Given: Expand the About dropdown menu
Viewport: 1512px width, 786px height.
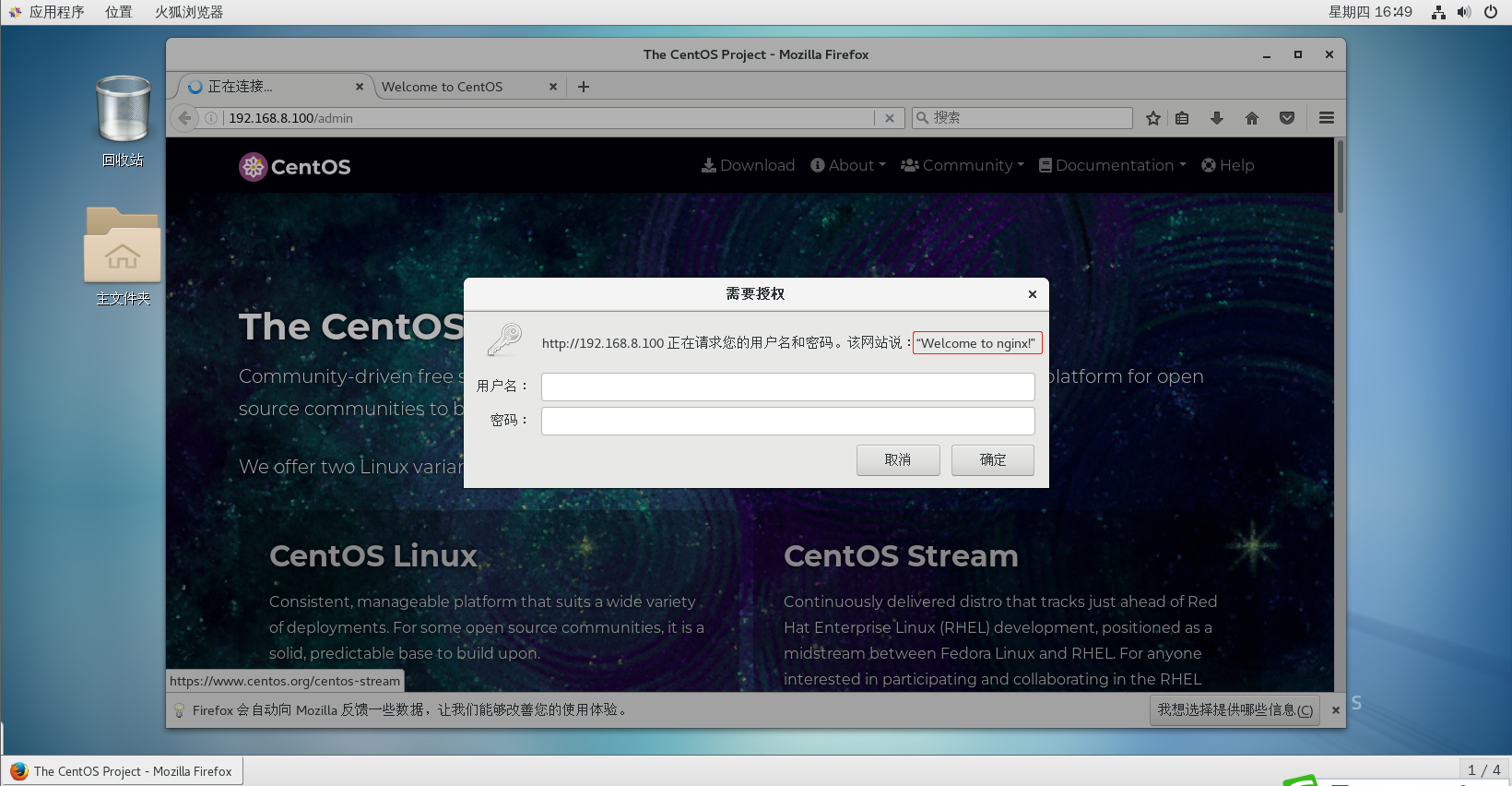Looking at the screenshot, I should 848,165.
